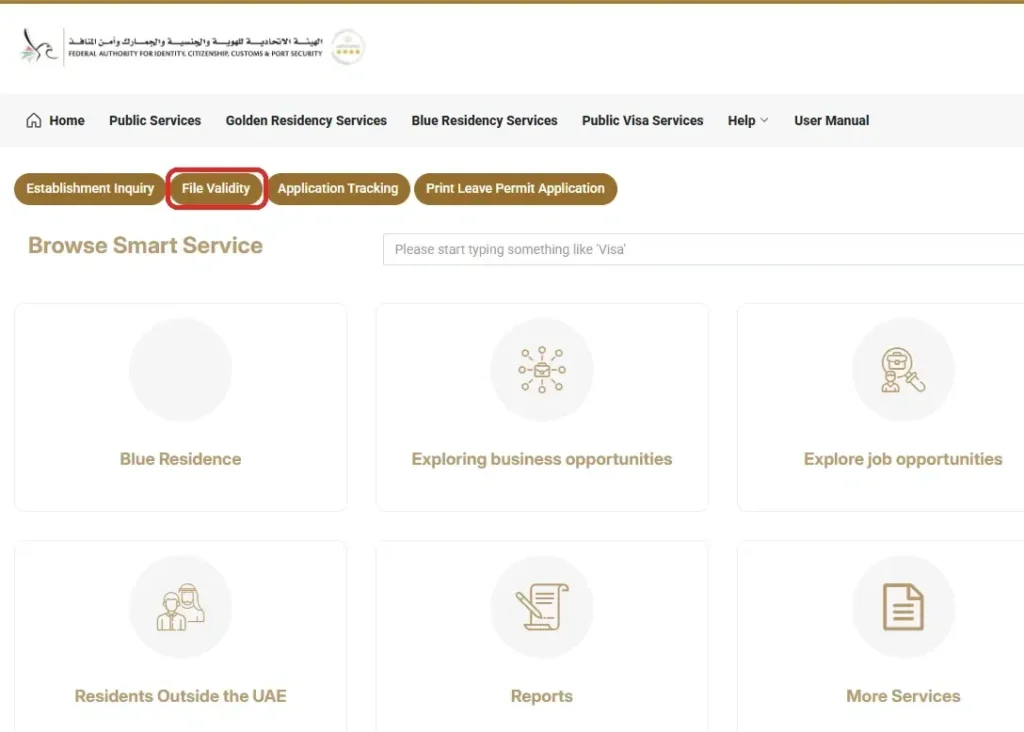Click the File Validity button
The height and width of the screenshot is (732, 1024).
pos(216,189)
